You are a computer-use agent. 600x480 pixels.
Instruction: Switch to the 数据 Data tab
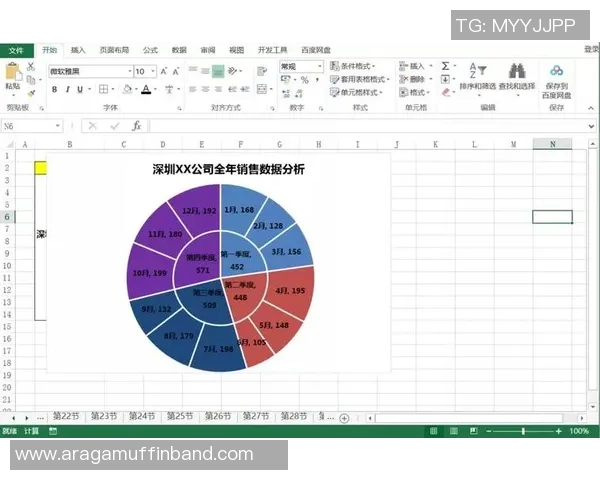point(179,50)
